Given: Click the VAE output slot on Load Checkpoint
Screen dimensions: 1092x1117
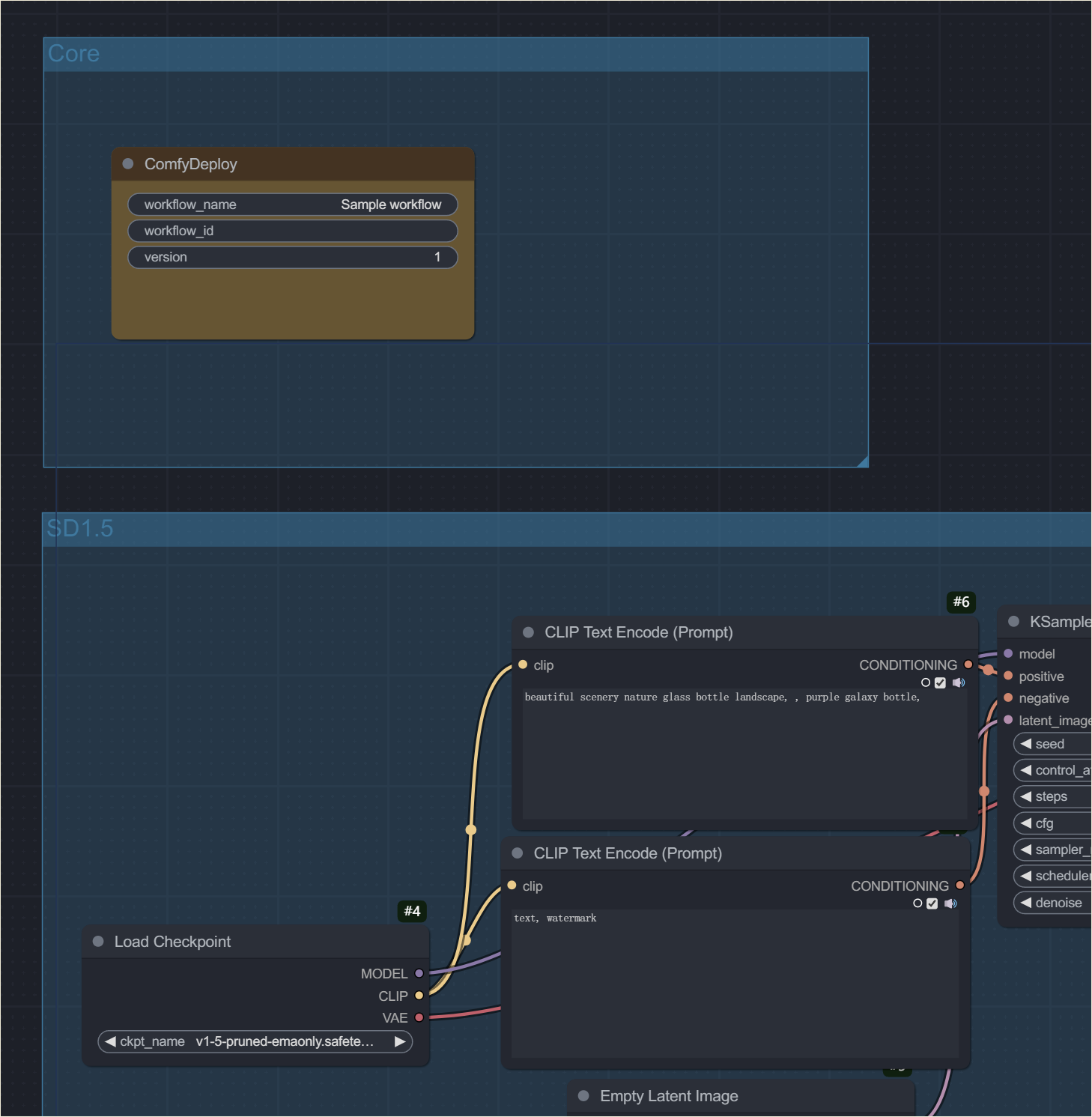Looking at the screenshot, I should pyautogui.click(x=419, y=1017).
